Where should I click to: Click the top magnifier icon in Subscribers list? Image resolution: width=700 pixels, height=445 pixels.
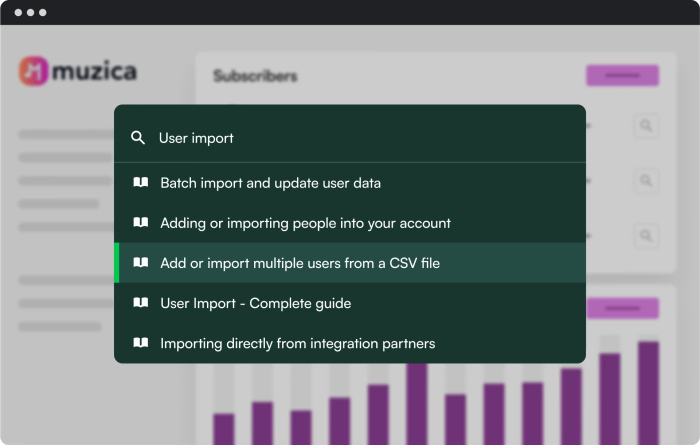click(646, 126)
